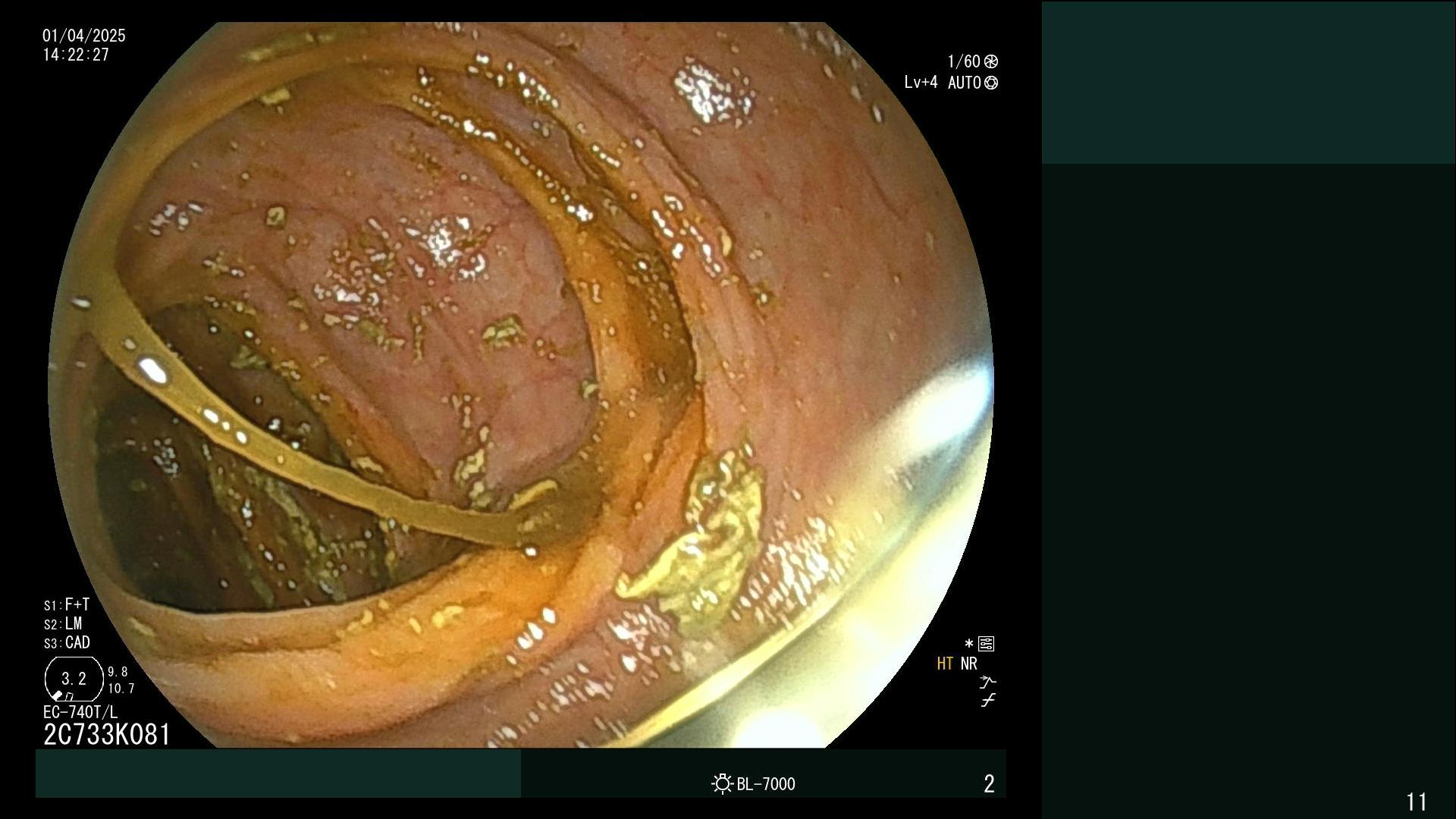The width and height of the screenshot is (1456, 819).
Task: Click the S2: LM switch assignment
Action: click(63, 623)
